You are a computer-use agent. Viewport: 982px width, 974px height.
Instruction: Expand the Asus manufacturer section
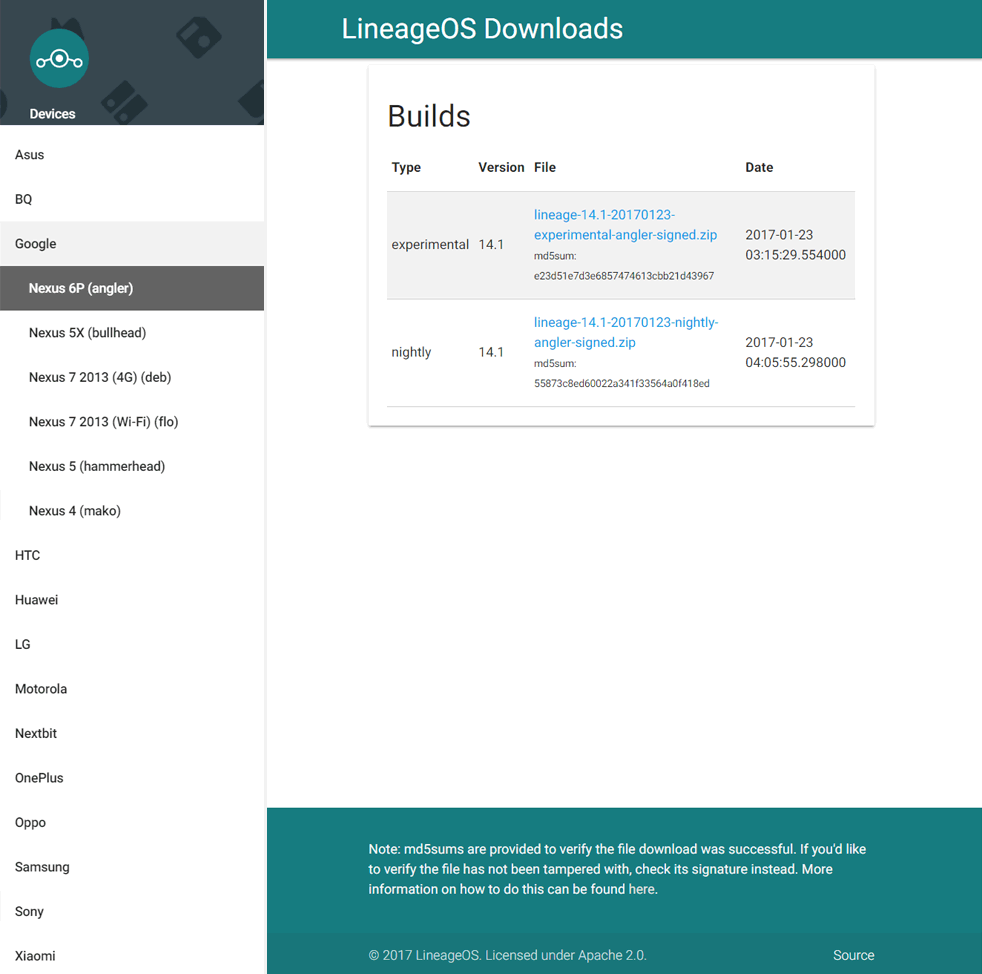pyautogui.click(x=29, y=154)
